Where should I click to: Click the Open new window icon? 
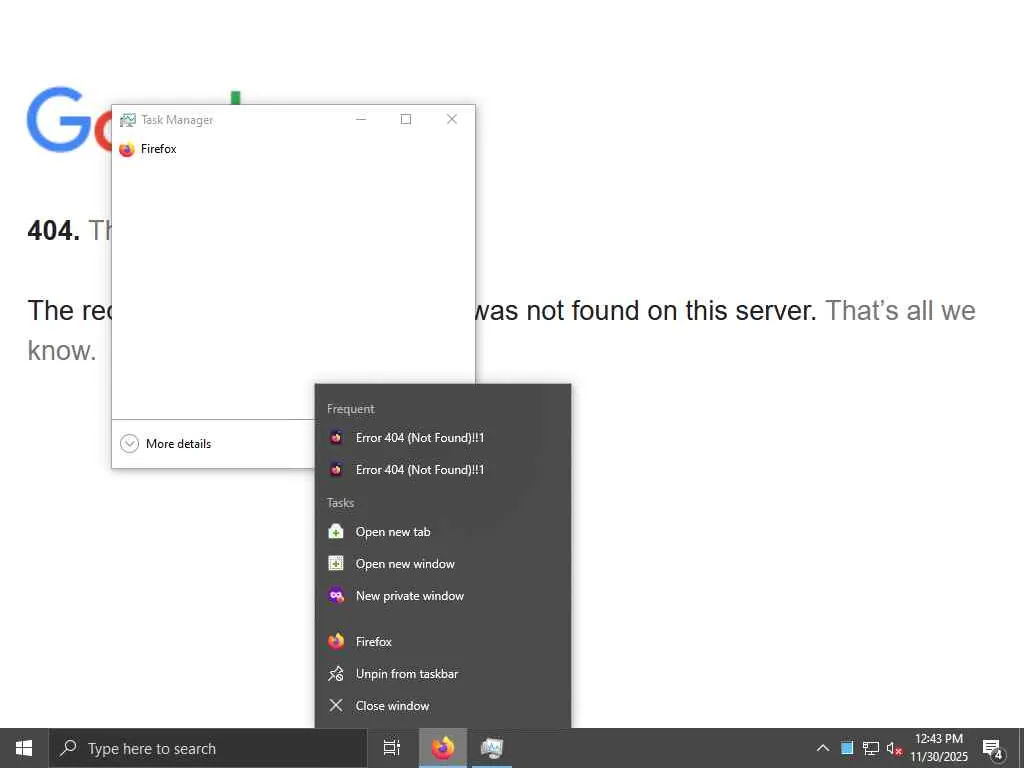336,564
